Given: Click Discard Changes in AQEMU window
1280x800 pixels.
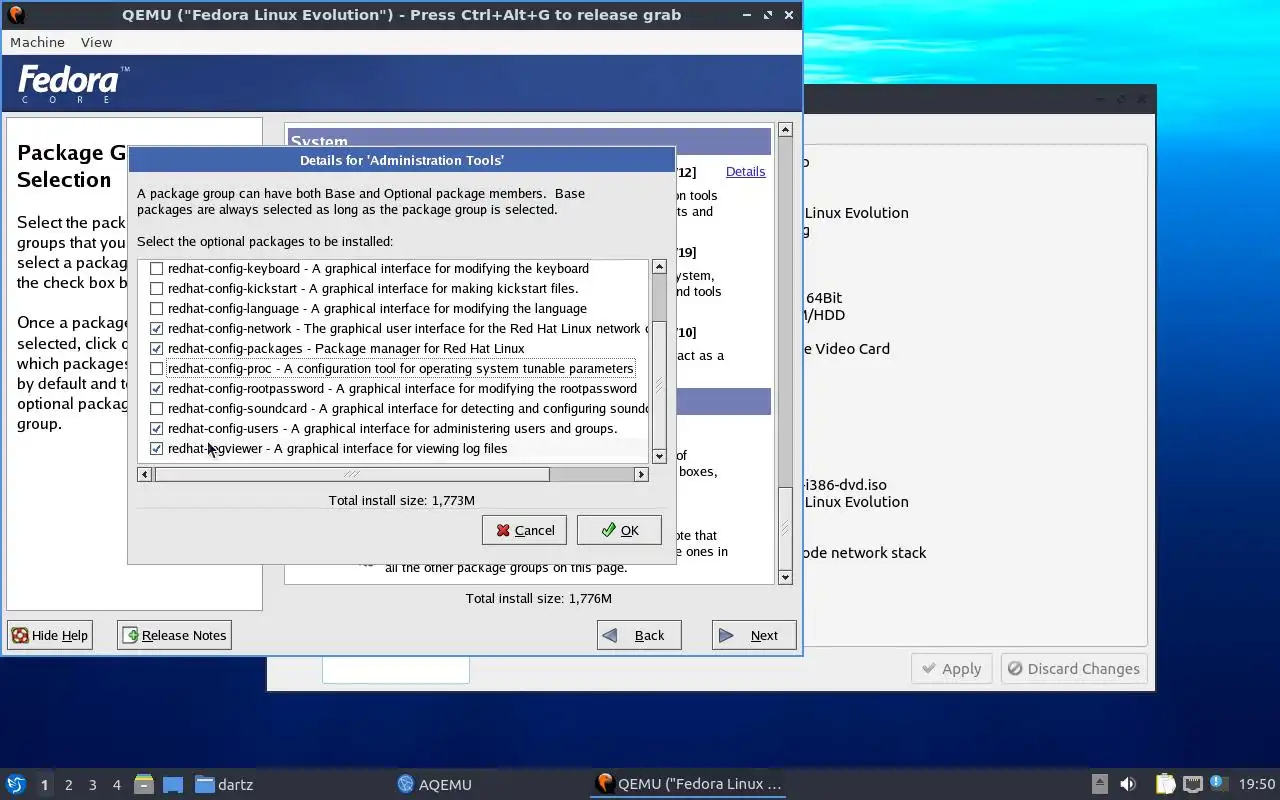Looking at the screenshot, I should click(1073, 669).
